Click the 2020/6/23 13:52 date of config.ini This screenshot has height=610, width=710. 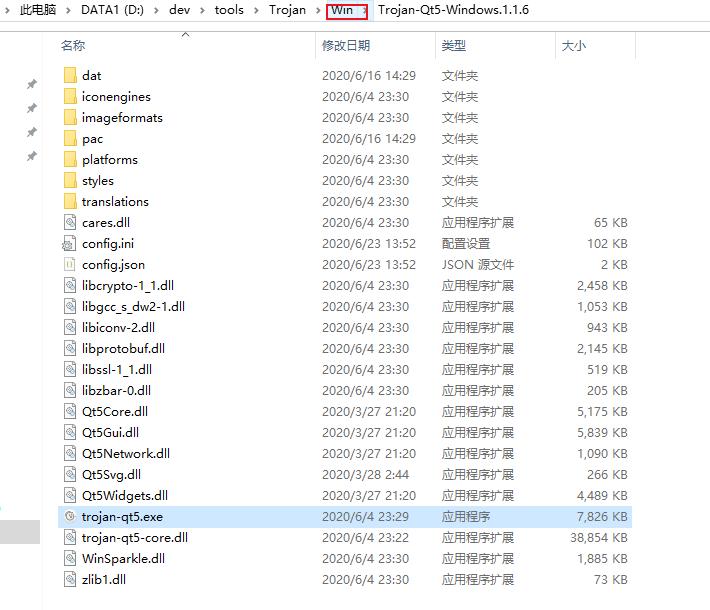tap(369, 244)
